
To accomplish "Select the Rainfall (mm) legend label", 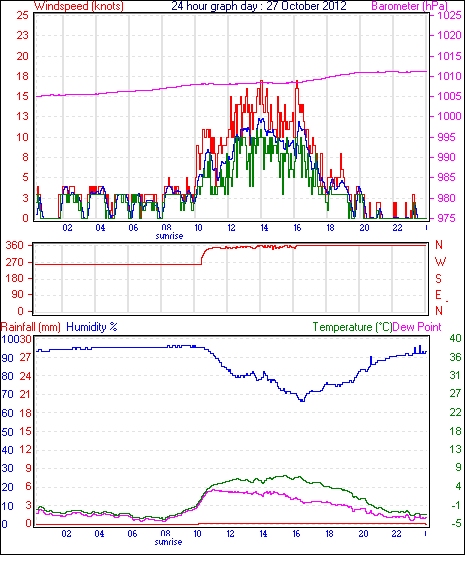I will pos(31,327).
